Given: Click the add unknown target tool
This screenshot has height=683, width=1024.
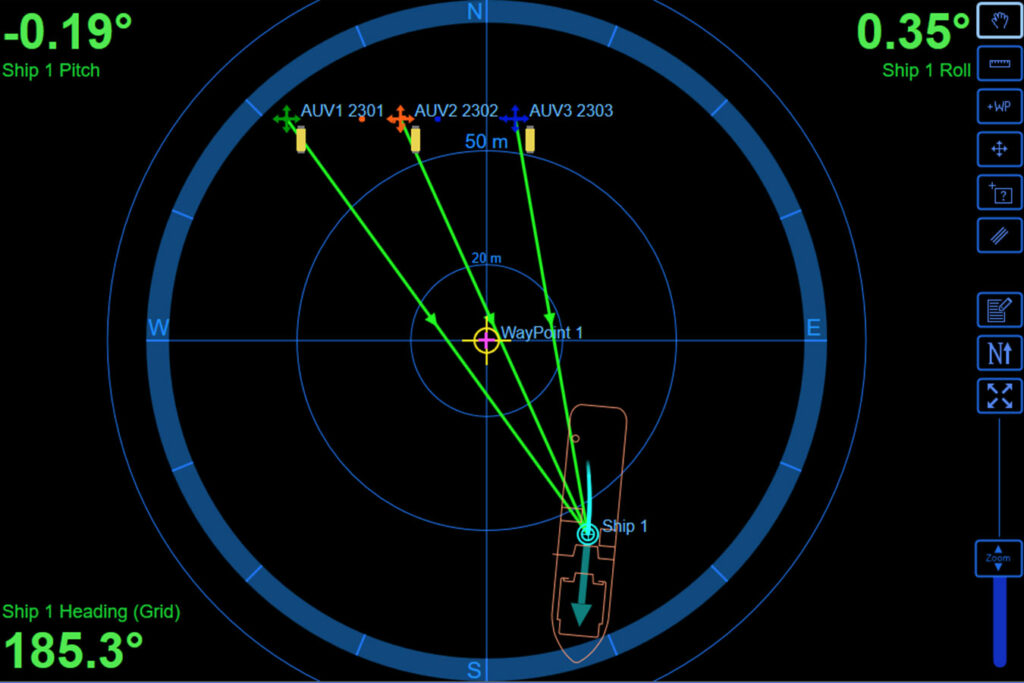Looking at the screenshot, I should click(999, 193).
